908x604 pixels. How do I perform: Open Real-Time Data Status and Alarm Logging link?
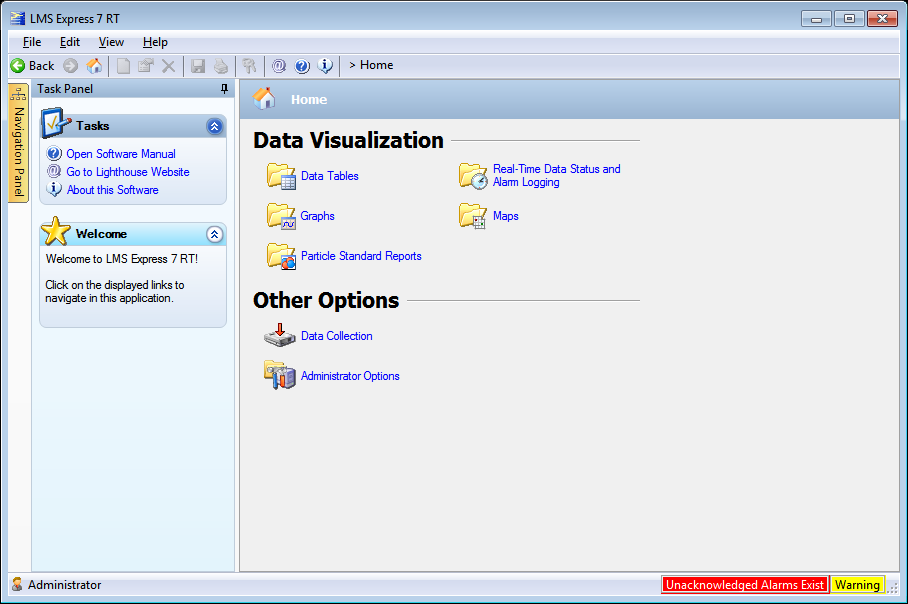coord(556,175)
